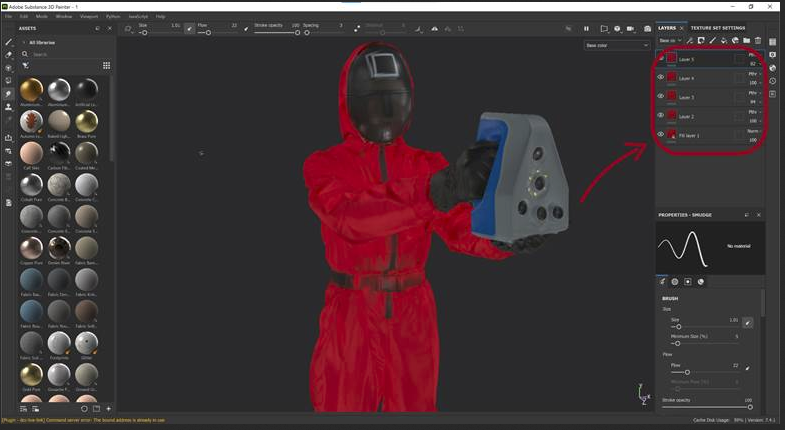The width and height of the screenshot is (785, 430).
Task: Open the export textures icon in left toolbar
Action: (9, 138)
